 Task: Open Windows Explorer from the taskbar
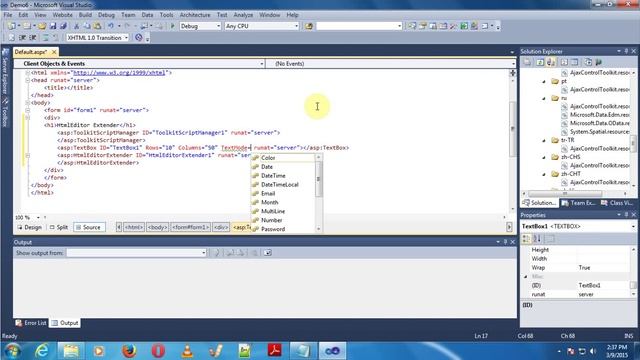71,350
